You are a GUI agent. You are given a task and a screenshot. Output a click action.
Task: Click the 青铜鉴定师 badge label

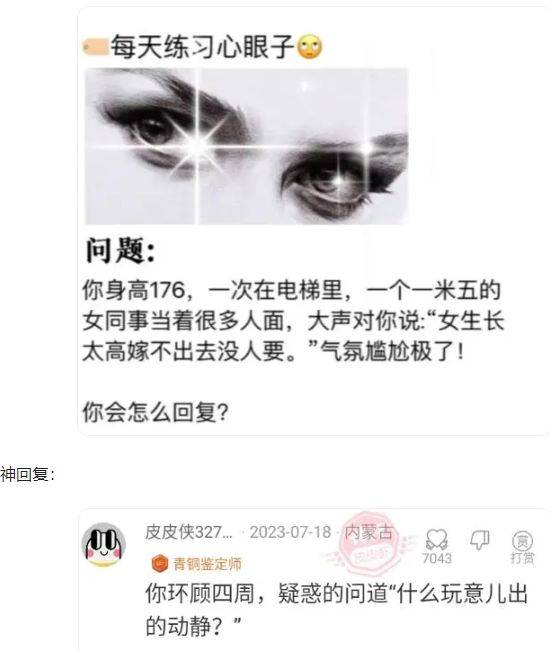coord(207,564)
